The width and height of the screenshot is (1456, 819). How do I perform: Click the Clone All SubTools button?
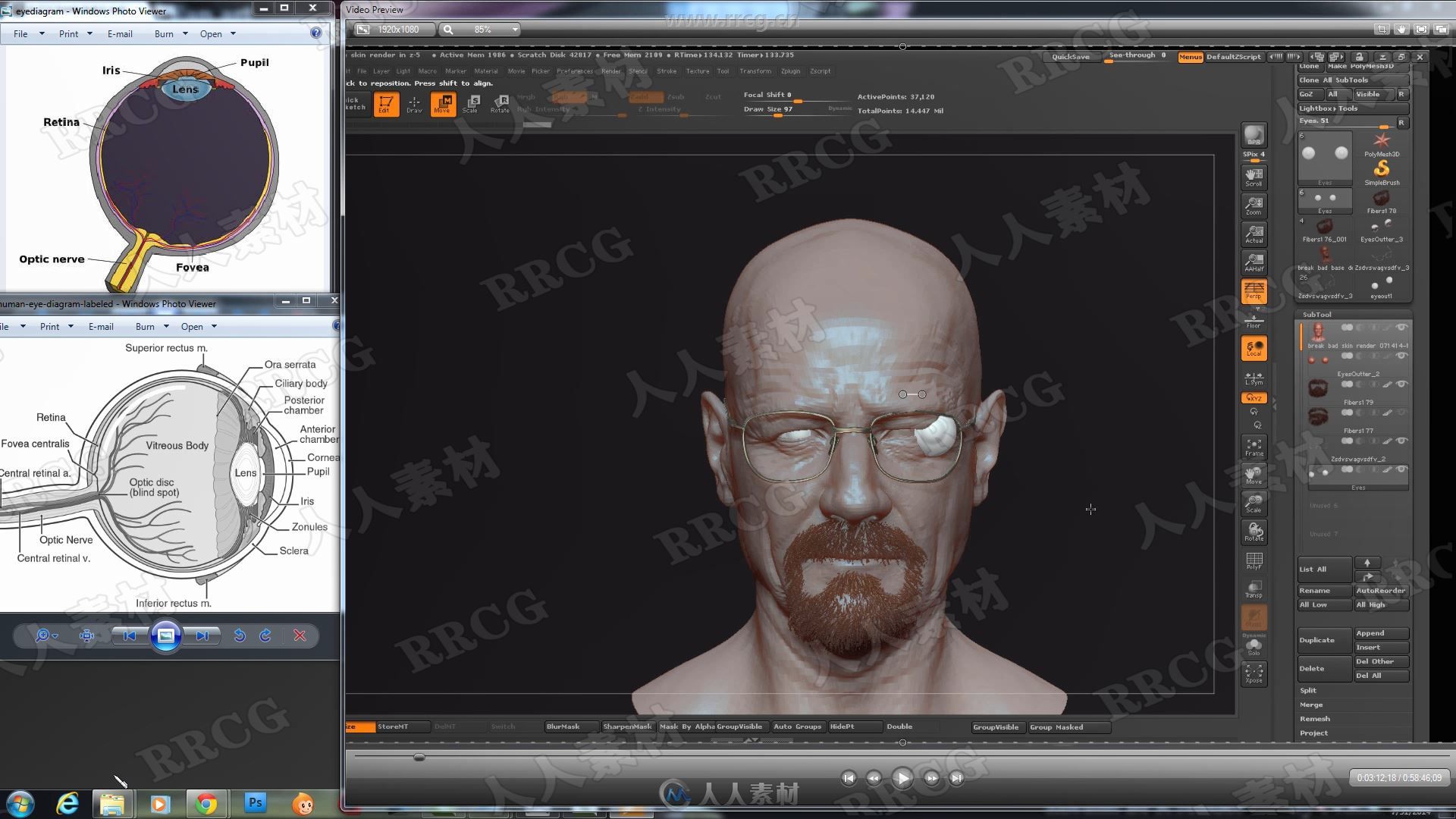point(1353,80)
